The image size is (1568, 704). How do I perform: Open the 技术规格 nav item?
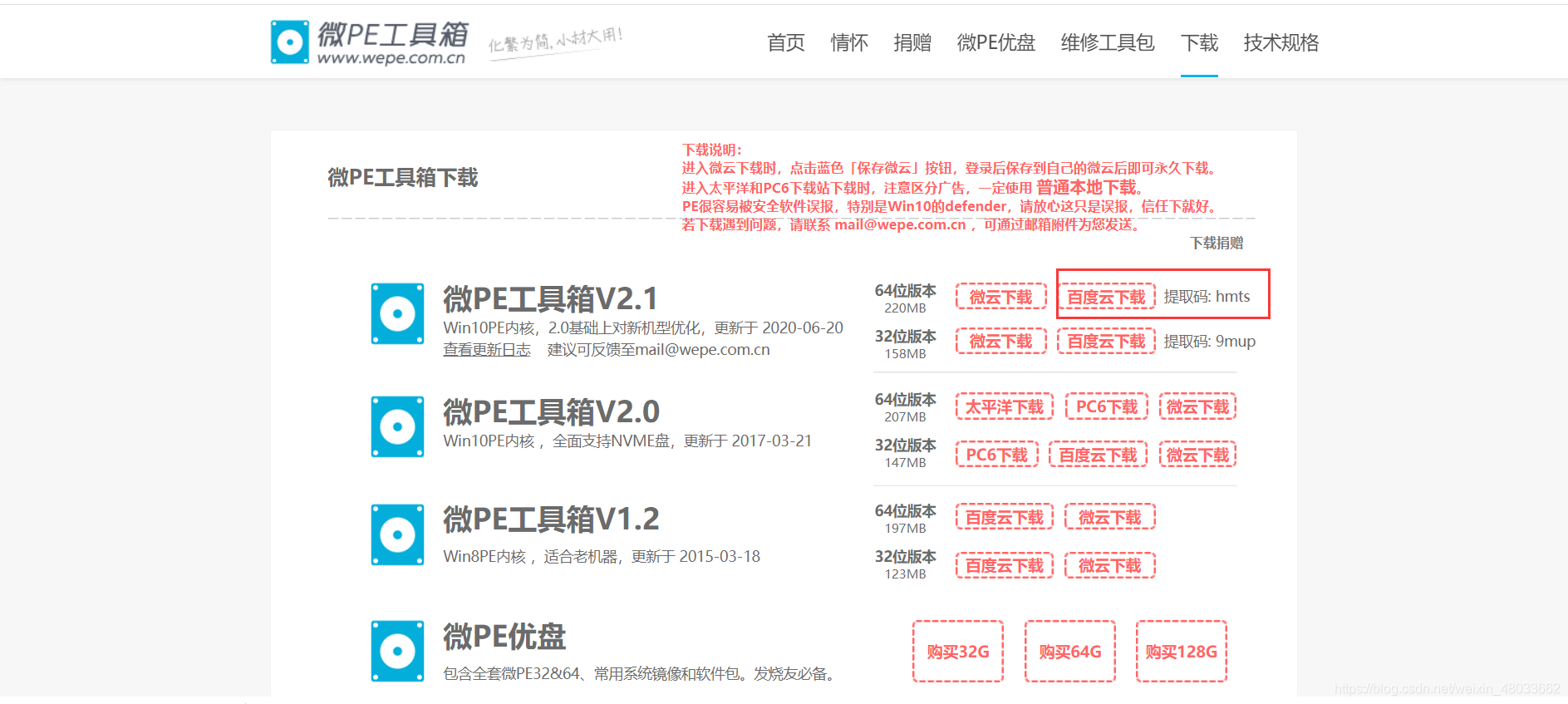[1280, 42]
